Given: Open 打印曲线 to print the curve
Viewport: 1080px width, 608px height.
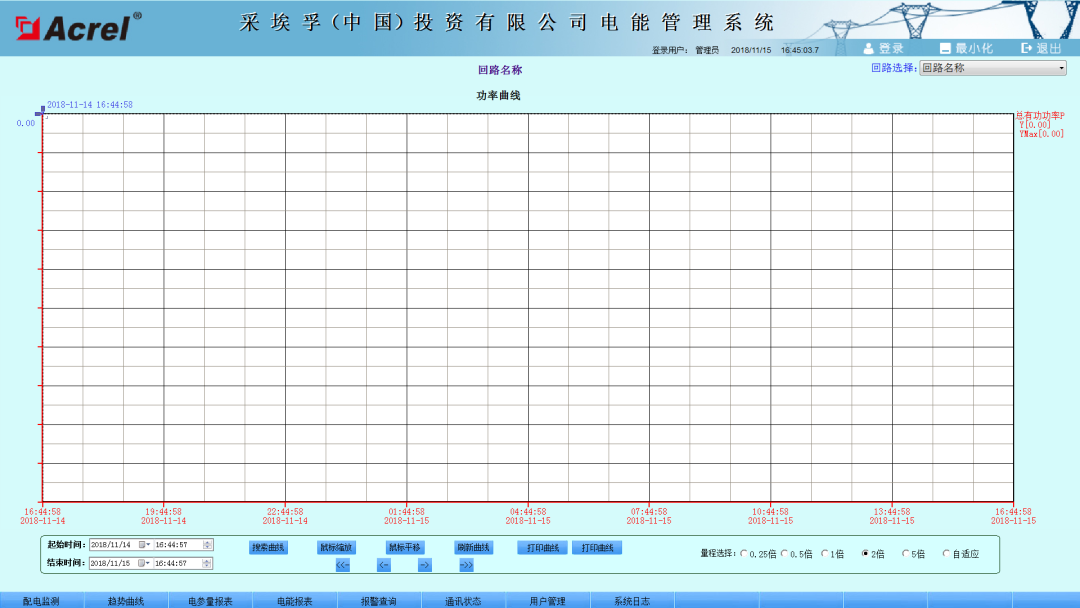Looking at the screenshot, I should 545,547.
